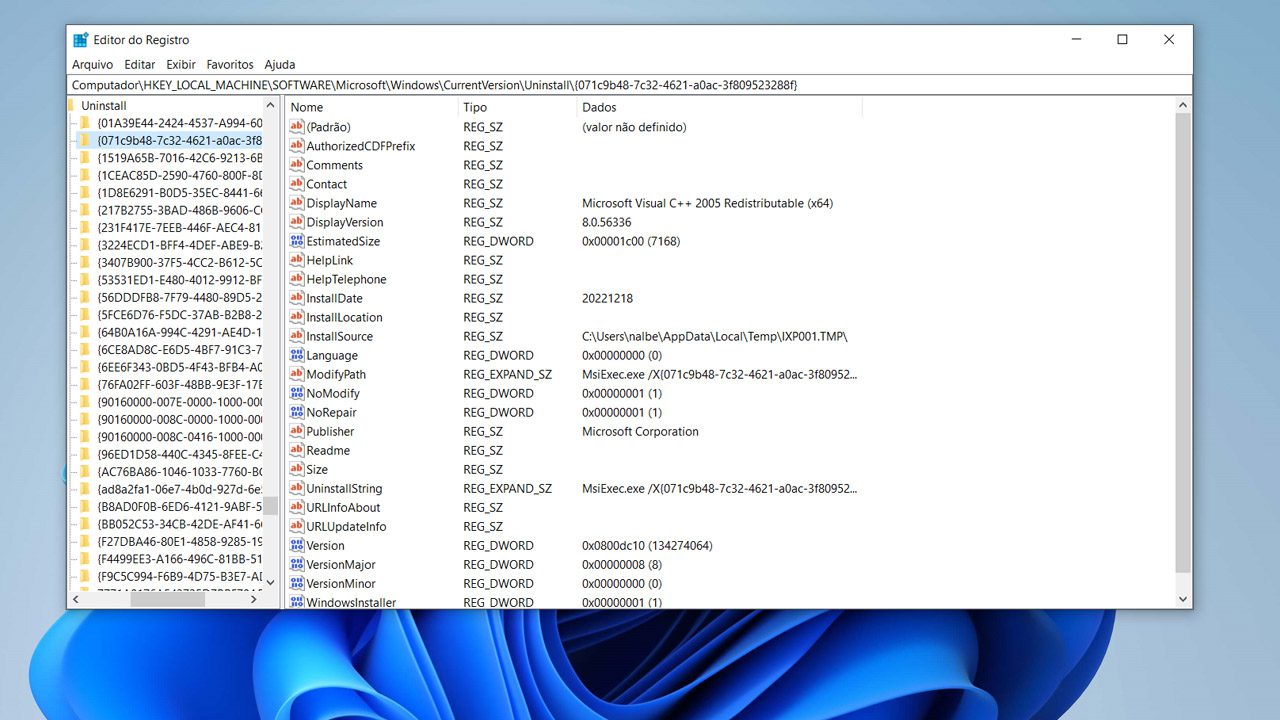Click the NoRepair DWORD value icon
1280x720 pixels.
(x=296, y=412)
